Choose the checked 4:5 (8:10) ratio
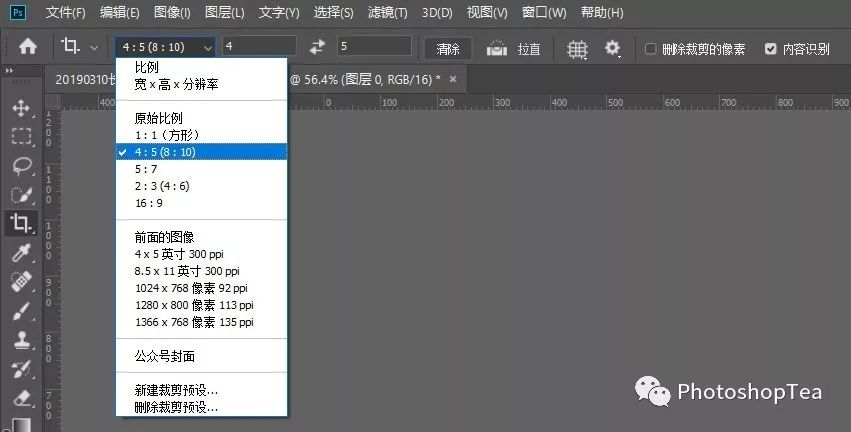 [x=202, y=152]
